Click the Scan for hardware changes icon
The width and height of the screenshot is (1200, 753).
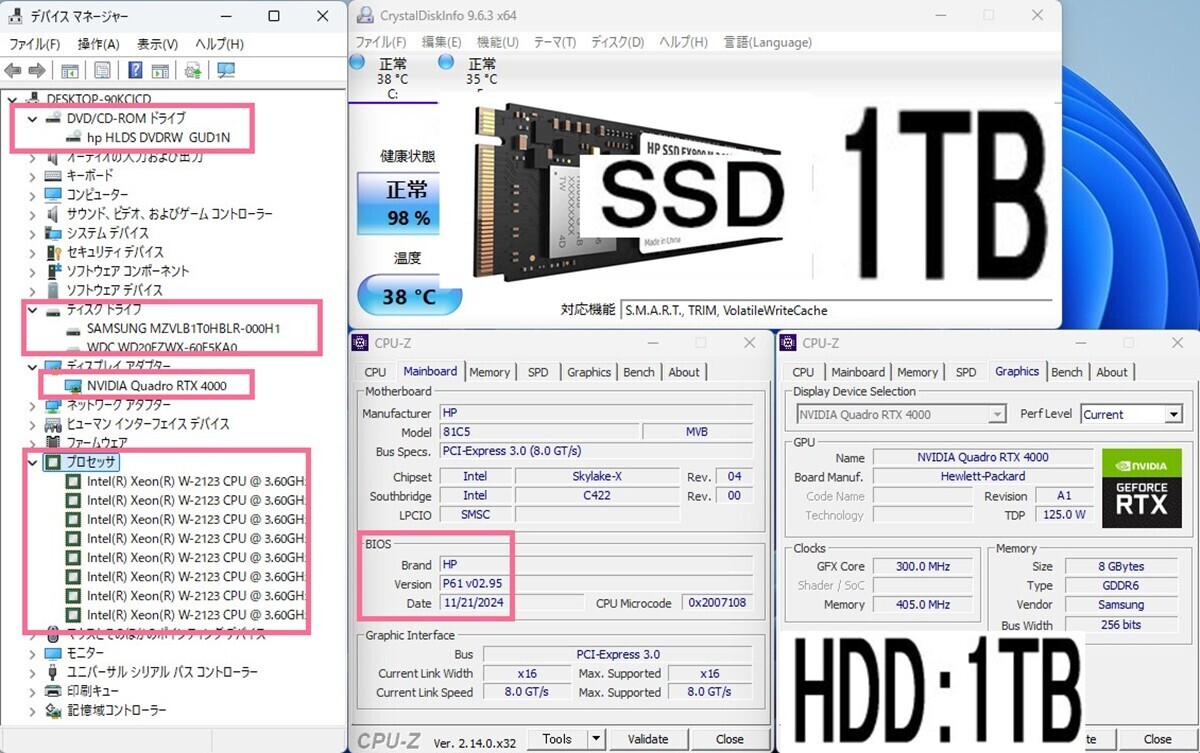click(226, 70)
